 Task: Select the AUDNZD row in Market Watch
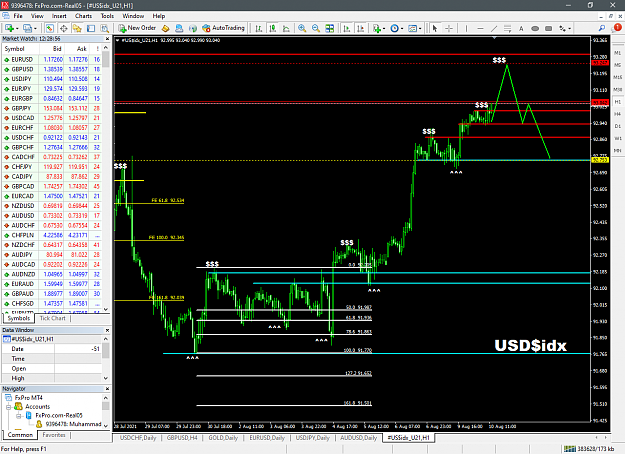[52, 274]
